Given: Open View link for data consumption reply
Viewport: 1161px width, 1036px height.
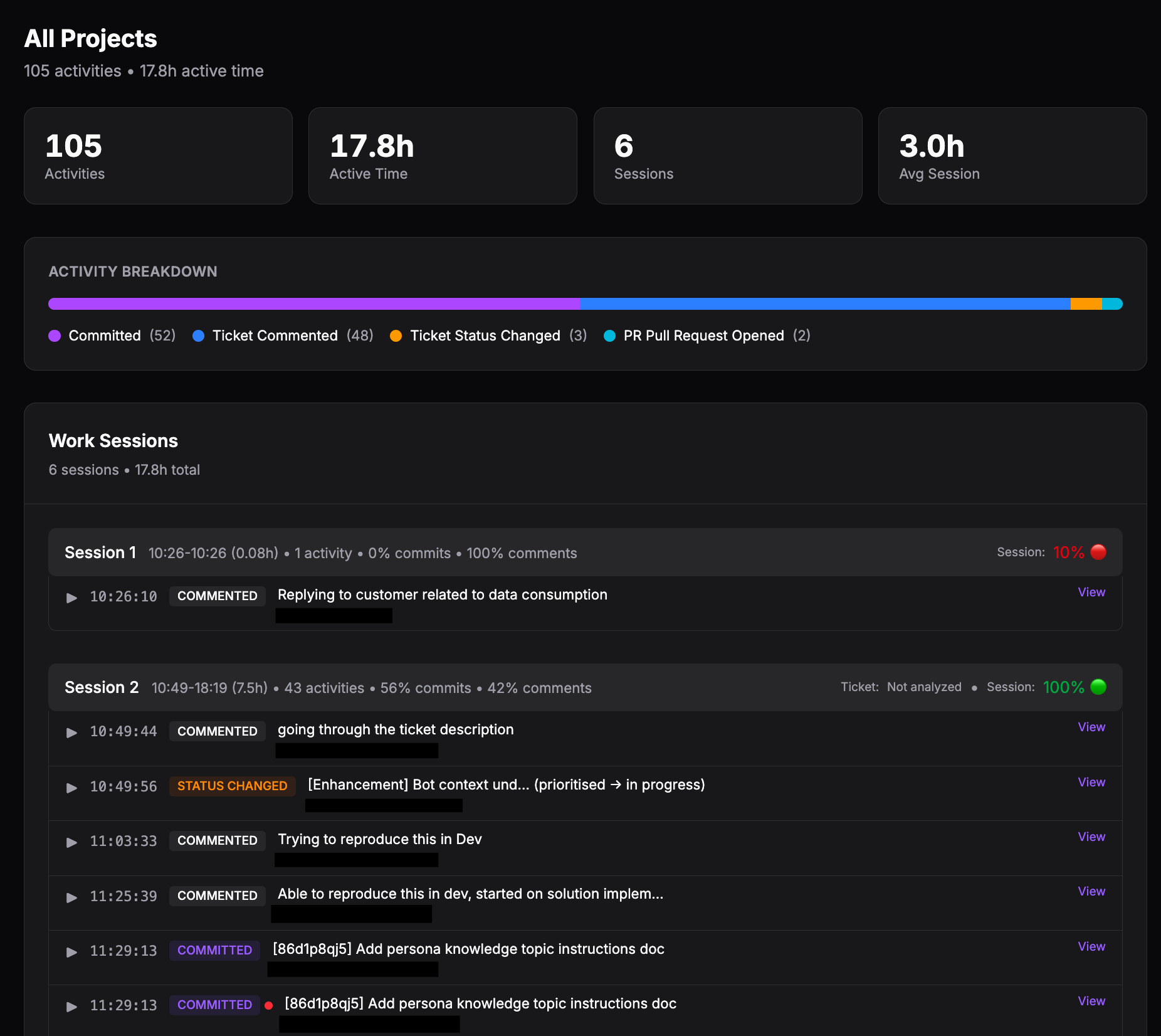Looking at the screenshot, I should coord(1091,592).
